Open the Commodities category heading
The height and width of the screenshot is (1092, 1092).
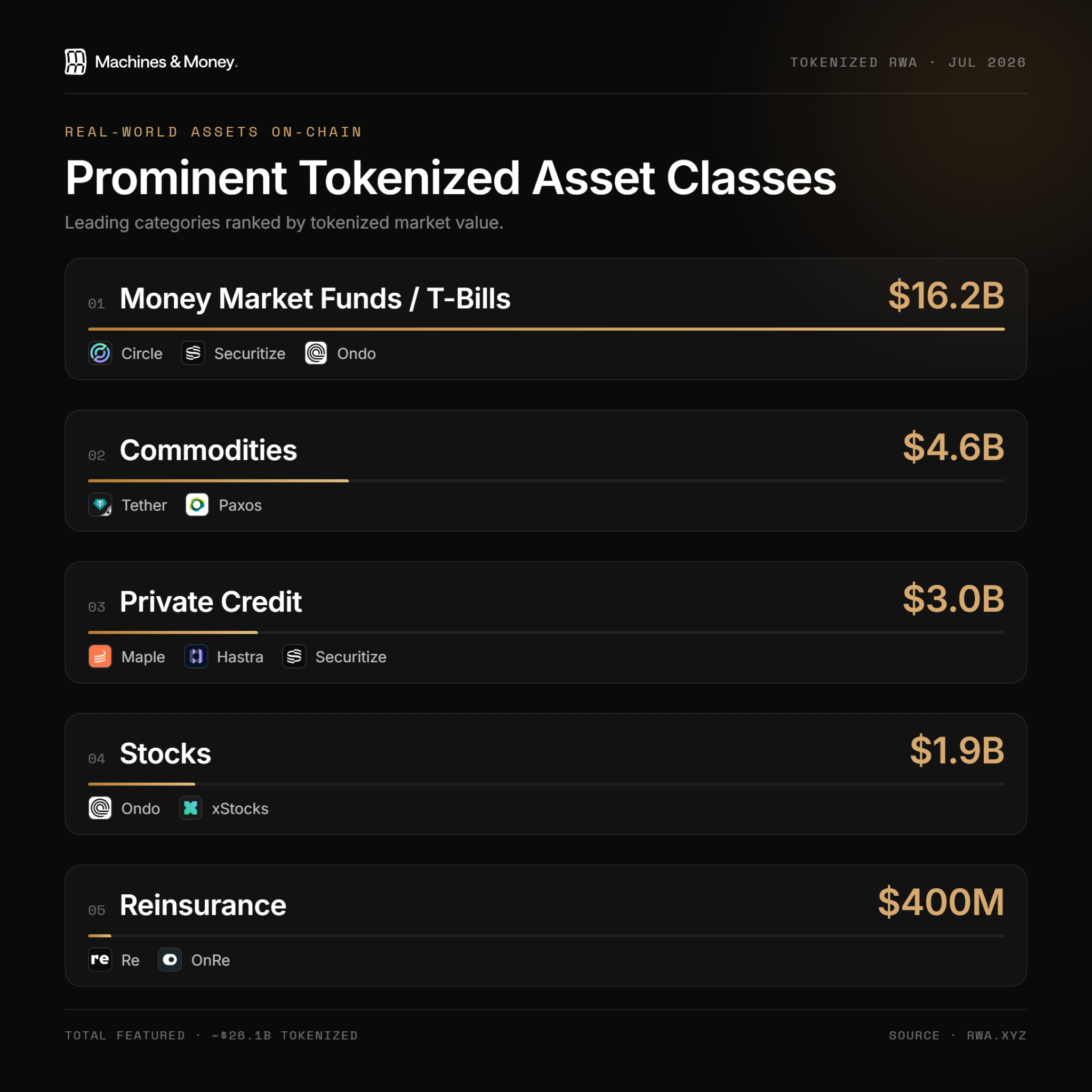pos(208,450)
